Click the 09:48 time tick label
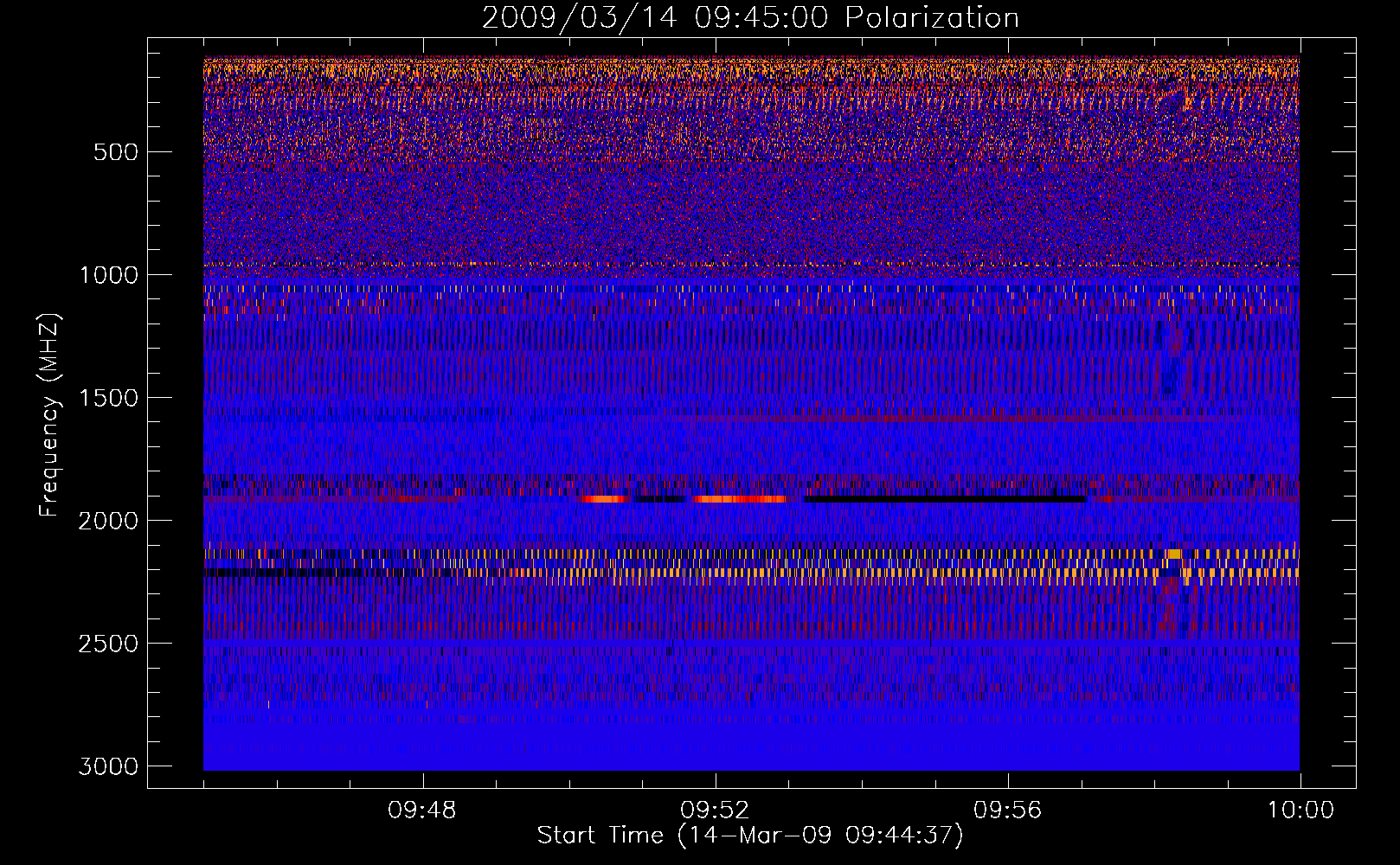Image resolution: width=1400 pixels, height=865 pixels. tap(422, 811)
